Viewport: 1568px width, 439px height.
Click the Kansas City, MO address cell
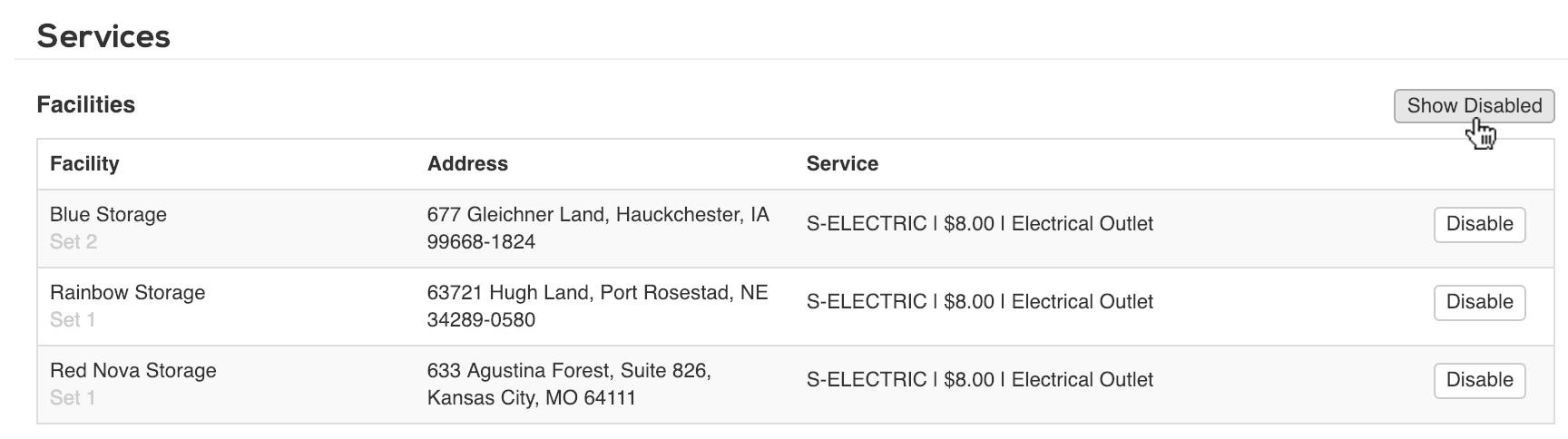tap(569, 385)
